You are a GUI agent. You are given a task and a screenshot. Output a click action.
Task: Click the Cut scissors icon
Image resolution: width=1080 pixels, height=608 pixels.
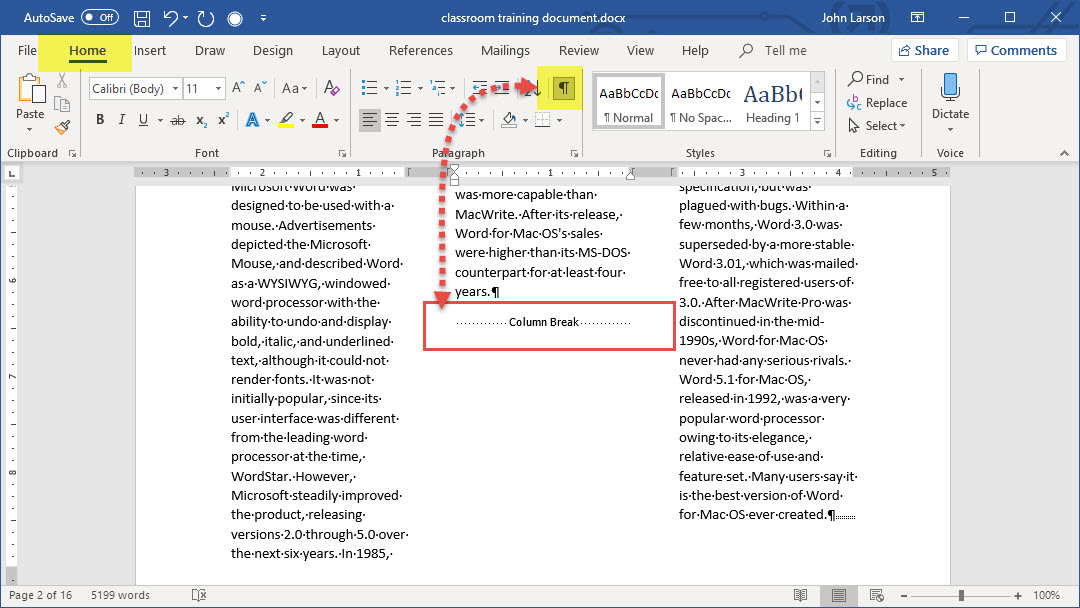click(x=62, y=81)
